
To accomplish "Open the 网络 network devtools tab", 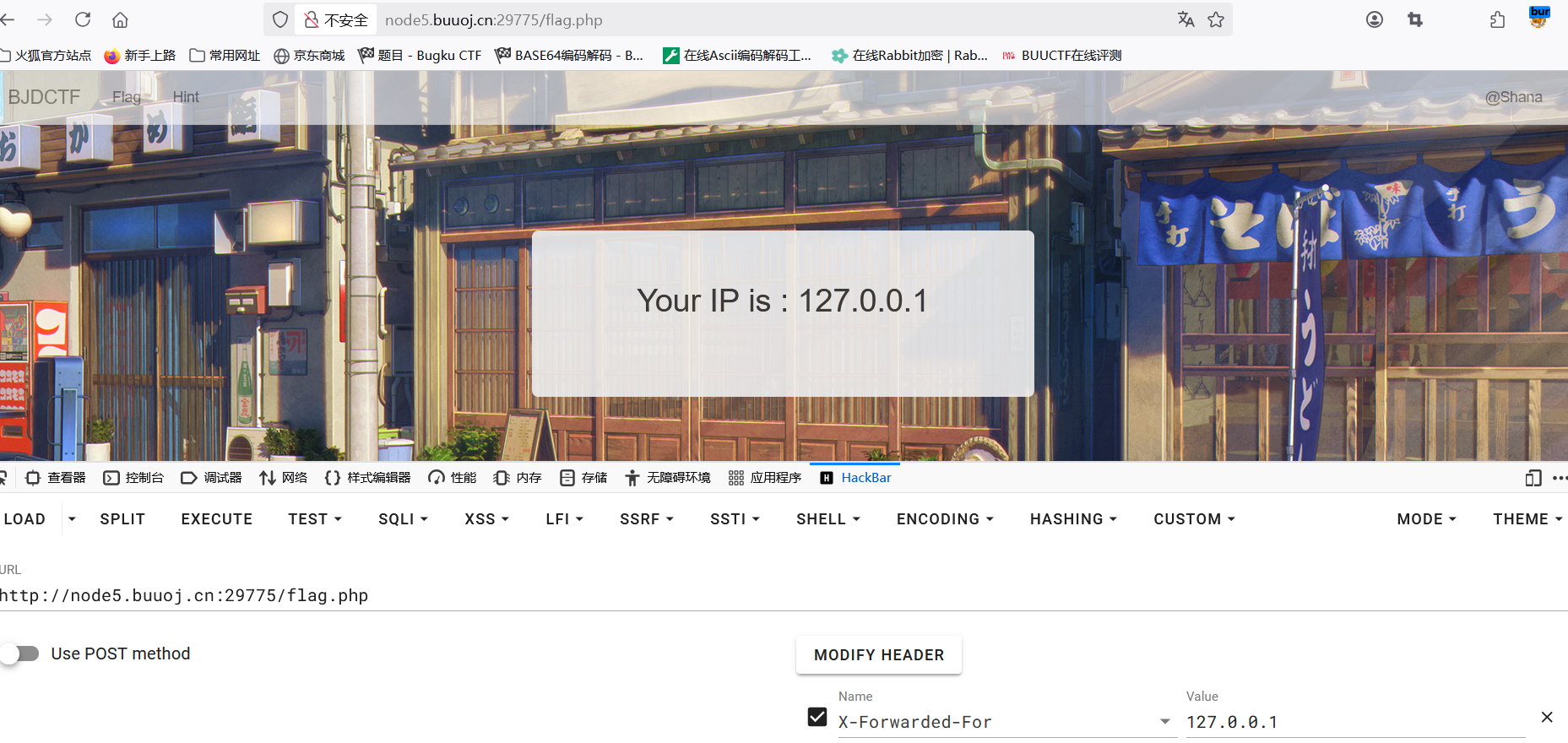I will [284, 478].
